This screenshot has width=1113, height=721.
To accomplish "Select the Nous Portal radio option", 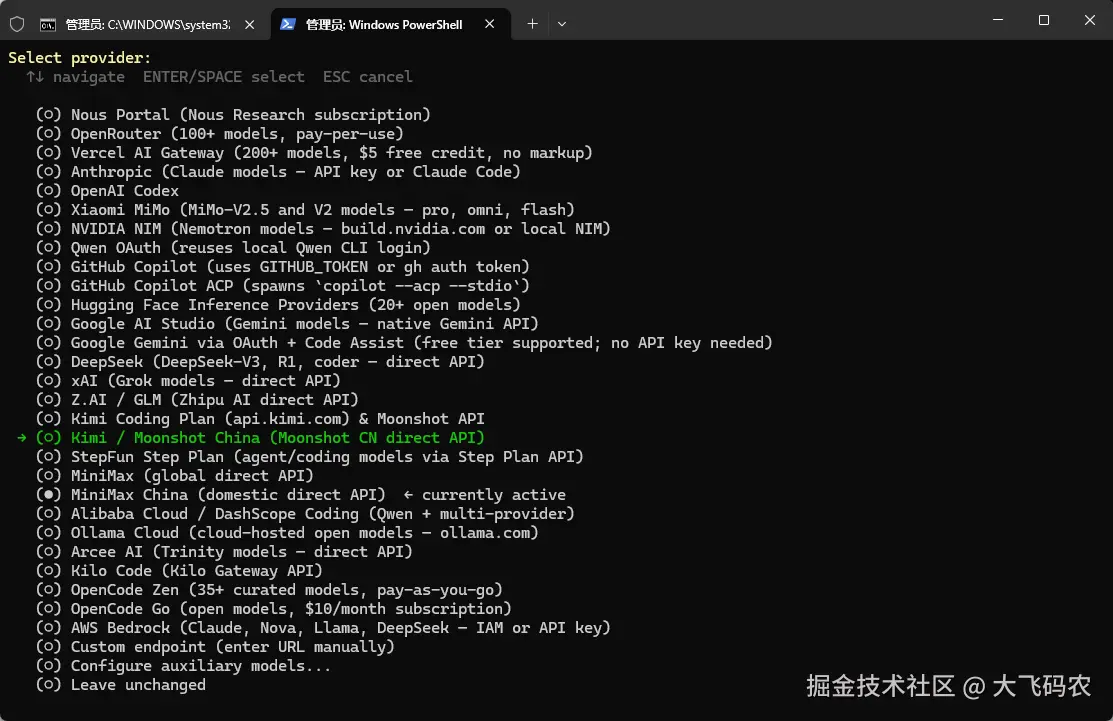I will pyautogui.click(x=48, y=114).
